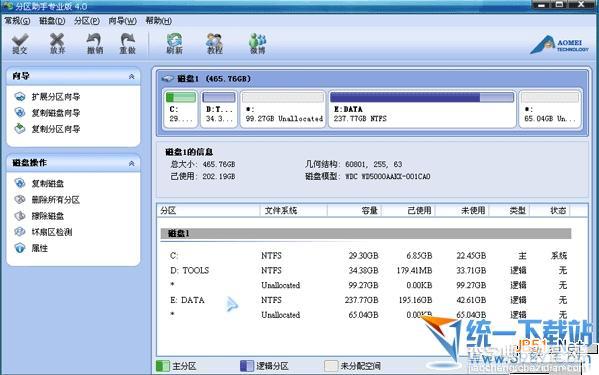Open the 教程 (Tutorial) toolbar icon
Image resolution: width=599 pixels, height=375 pixels.
coord(215,39)
